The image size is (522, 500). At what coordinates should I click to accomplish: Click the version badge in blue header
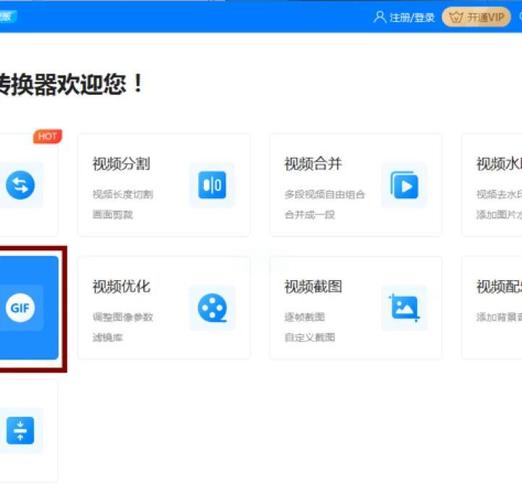click(x=7, y=16)
